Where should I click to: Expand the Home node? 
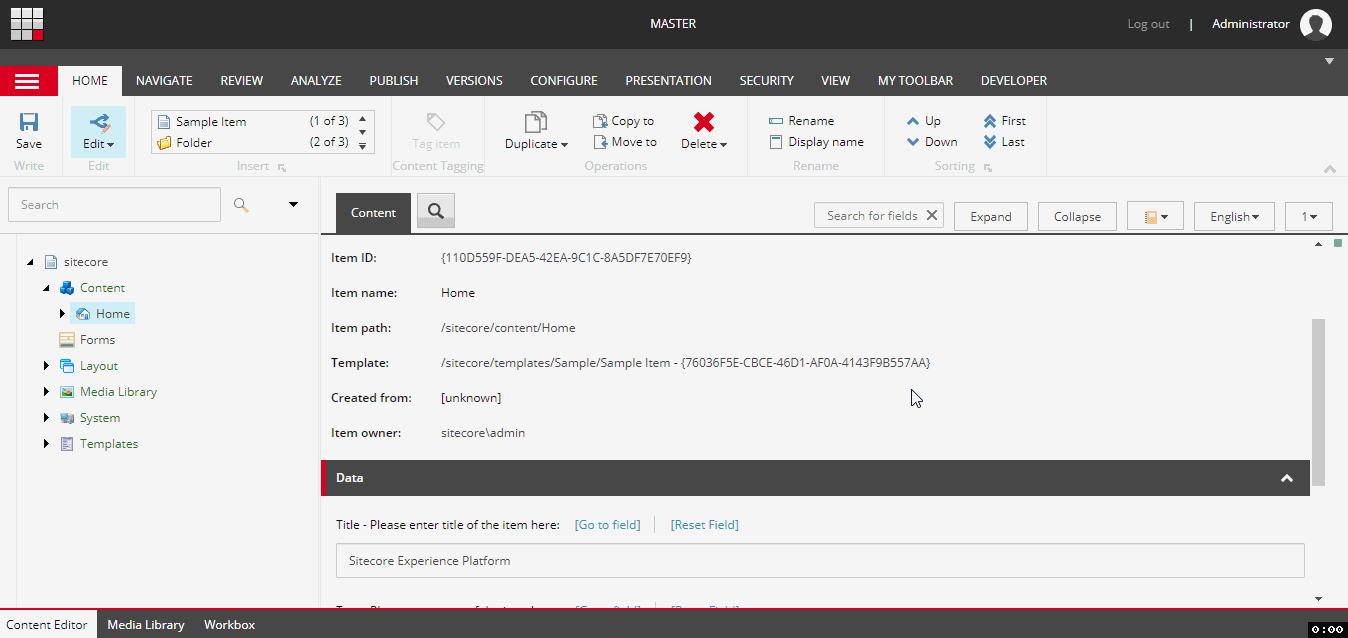pyautogui.click(x=62, y=314)
